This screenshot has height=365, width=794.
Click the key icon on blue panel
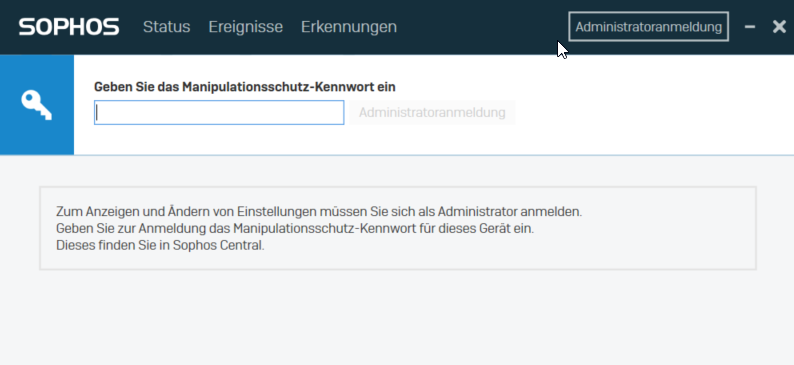coord(36,105)
